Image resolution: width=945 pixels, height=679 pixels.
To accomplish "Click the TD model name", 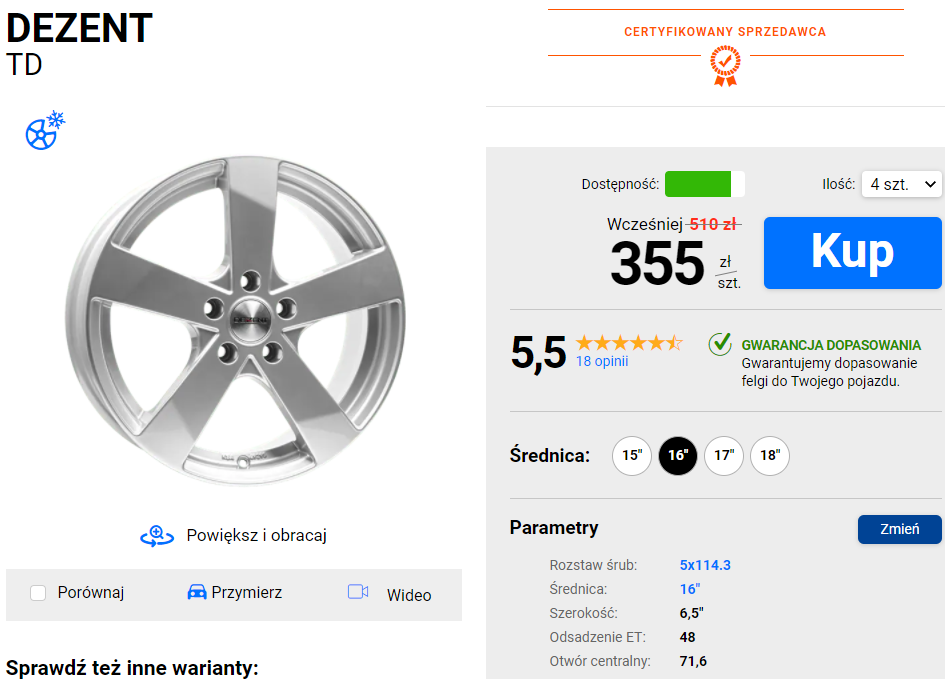I will pyautogui.click(x=24, y=65).
